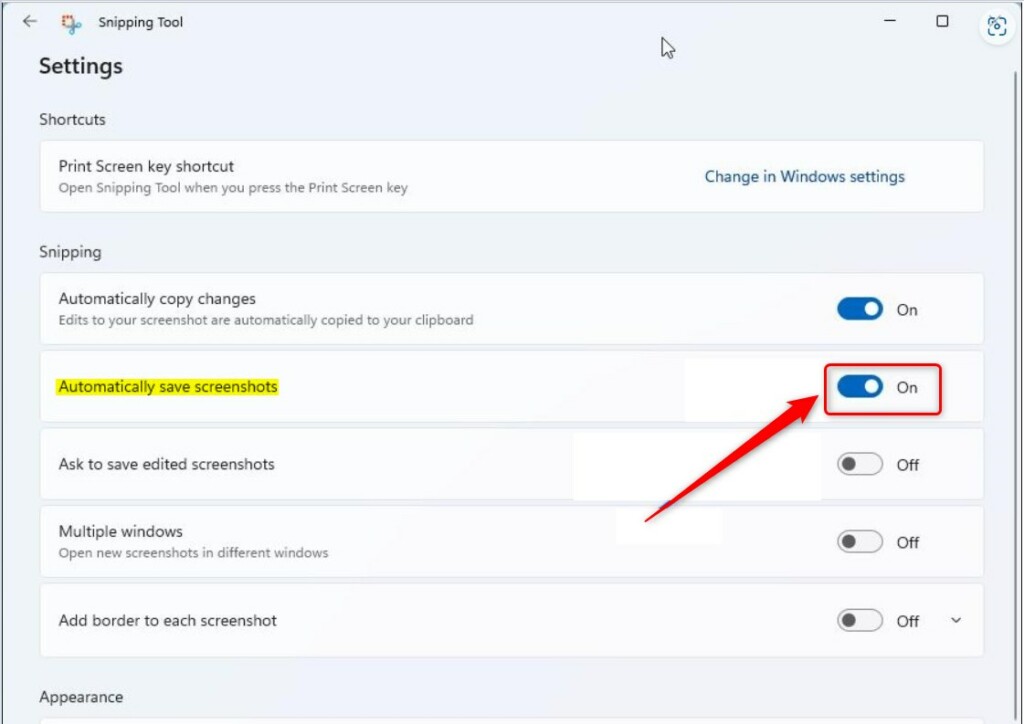Open Change in Windows settings
This screenshot has height=724, width=1024.
(x=804, y=176)
